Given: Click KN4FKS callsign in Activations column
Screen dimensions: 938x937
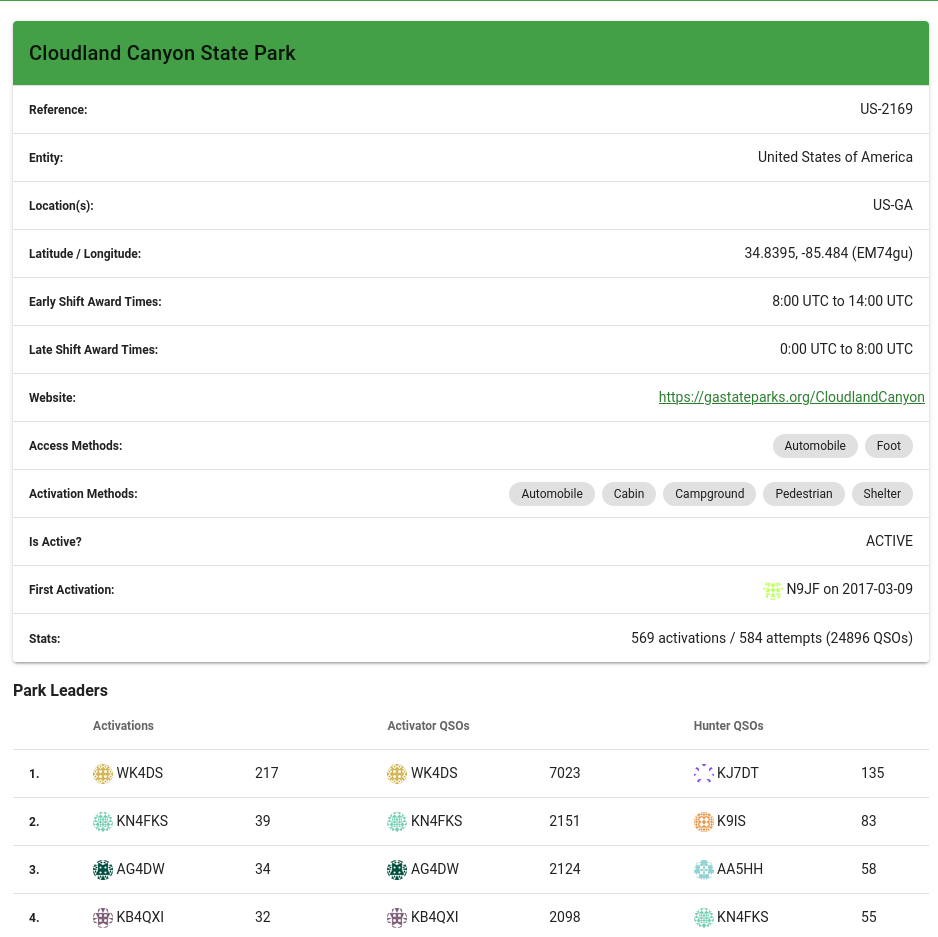Looking at the screenshot, I should 142,821.
